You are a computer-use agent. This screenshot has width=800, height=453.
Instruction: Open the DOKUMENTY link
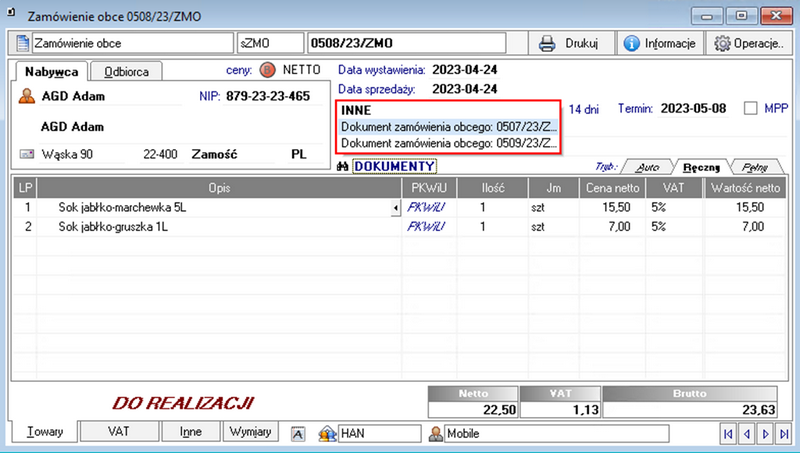[x=394, y=166]
